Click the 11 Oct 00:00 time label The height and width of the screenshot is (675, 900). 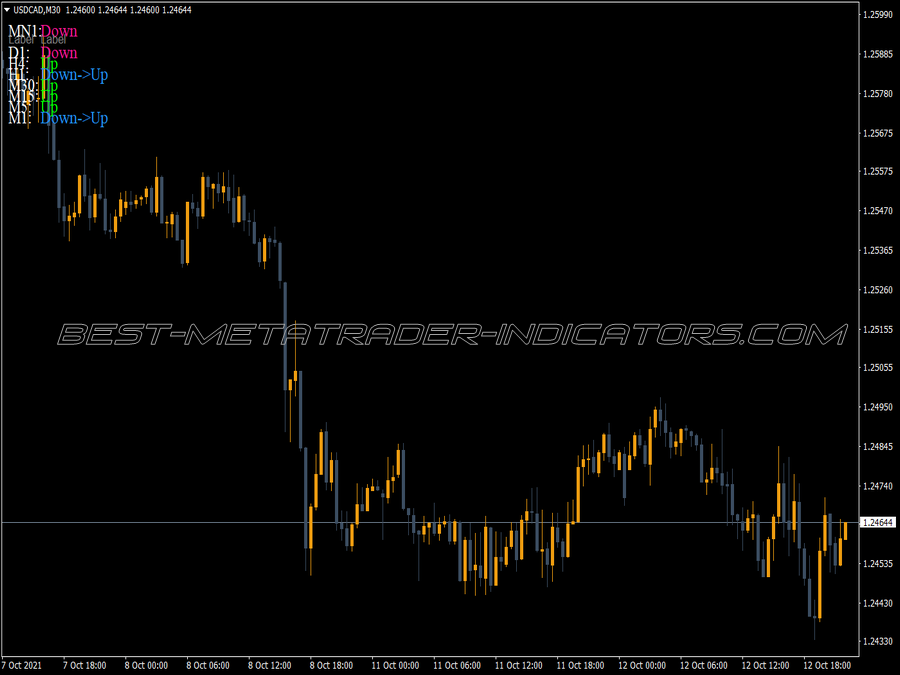click(x=395, y=666)
